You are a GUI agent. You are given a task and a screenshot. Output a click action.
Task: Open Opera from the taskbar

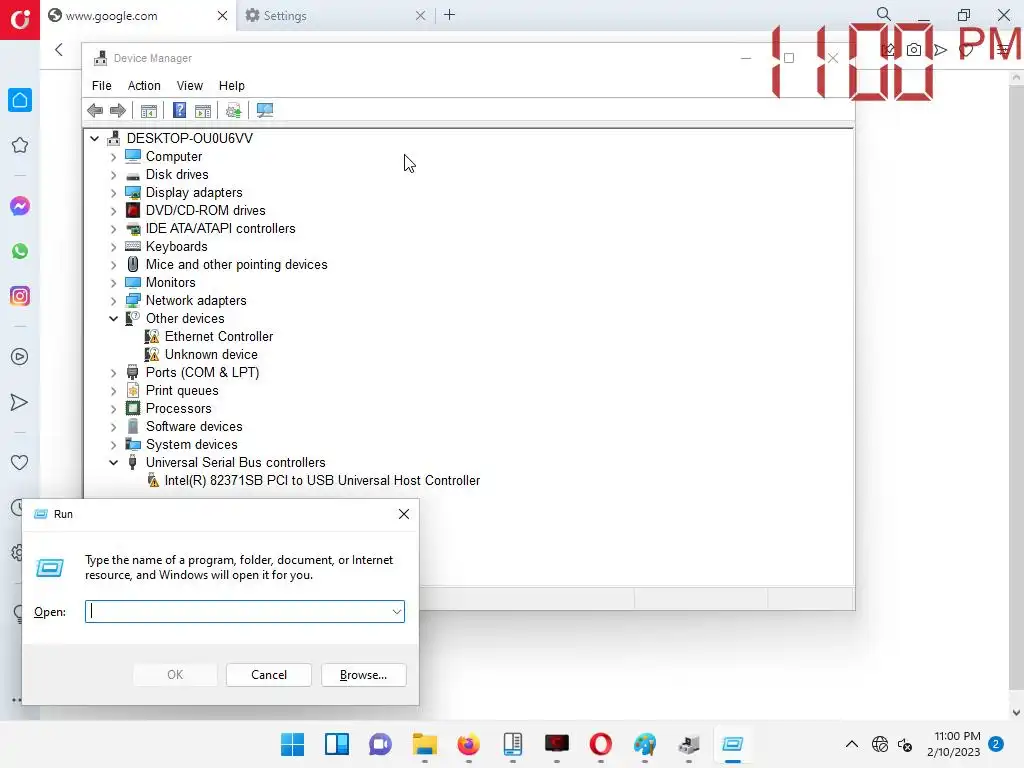tap(601, 744)
